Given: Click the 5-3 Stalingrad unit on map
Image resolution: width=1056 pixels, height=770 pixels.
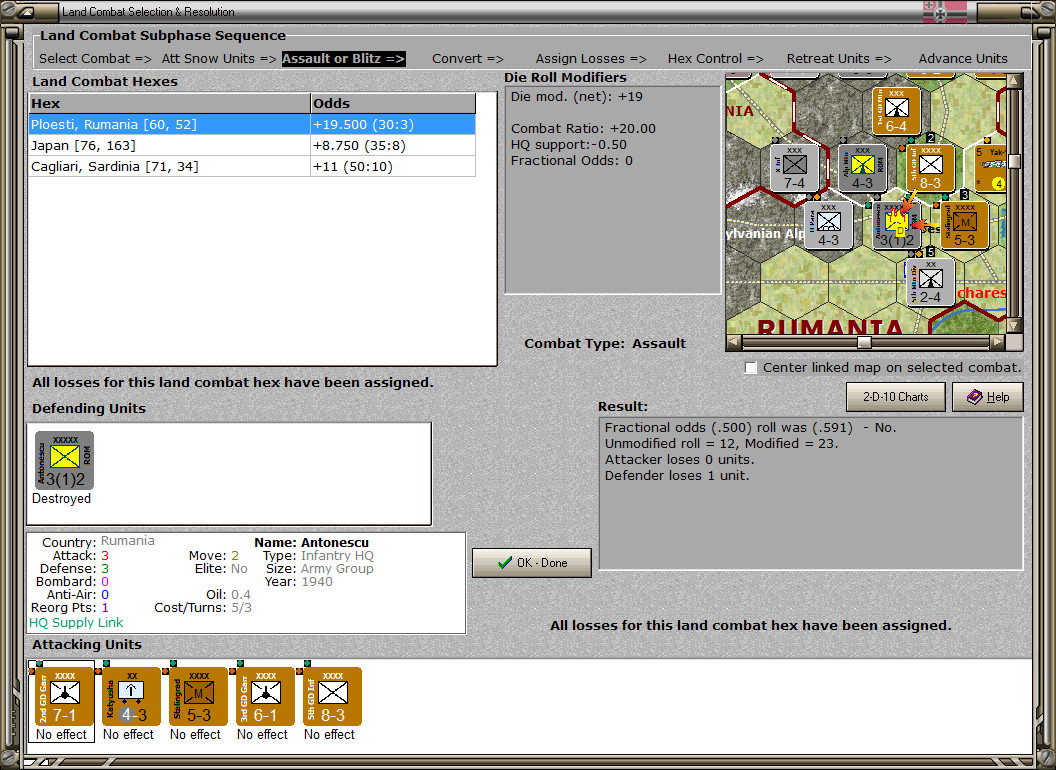Looking at the screenshot, I should coord(964,225).
